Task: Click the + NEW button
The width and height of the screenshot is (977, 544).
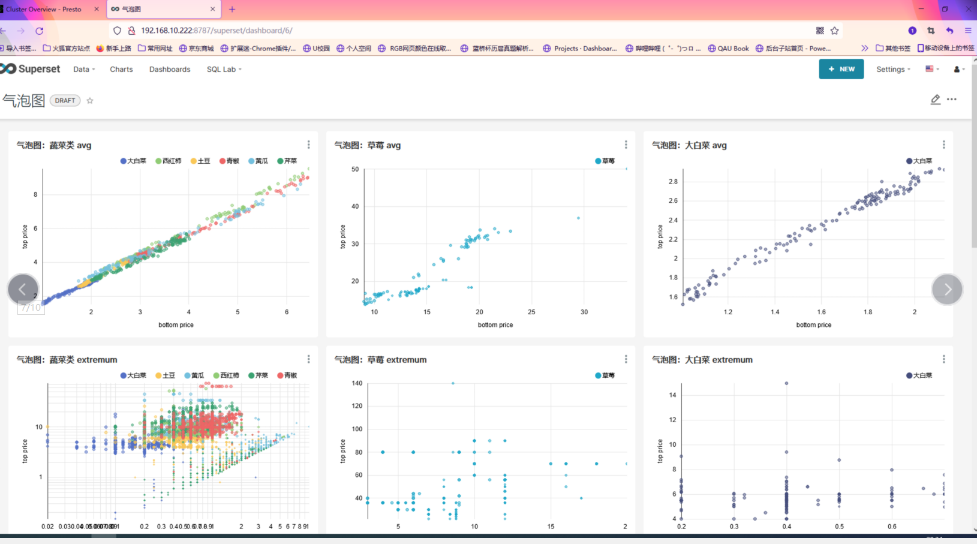Action: [x=841, y=69]
